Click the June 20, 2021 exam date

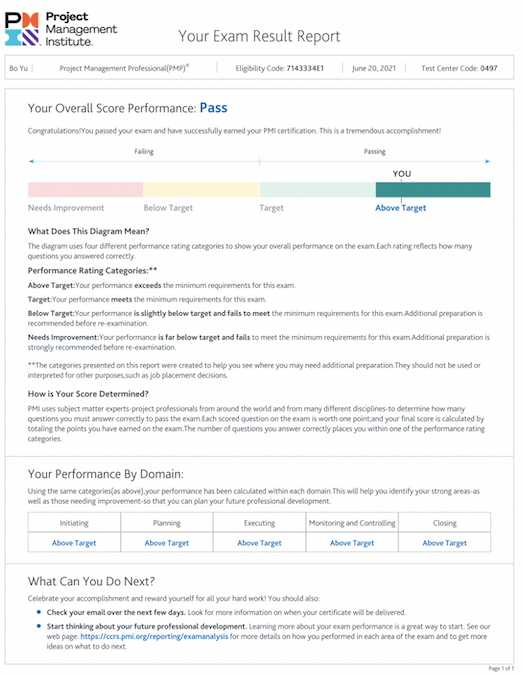click(x=374, y=68)
